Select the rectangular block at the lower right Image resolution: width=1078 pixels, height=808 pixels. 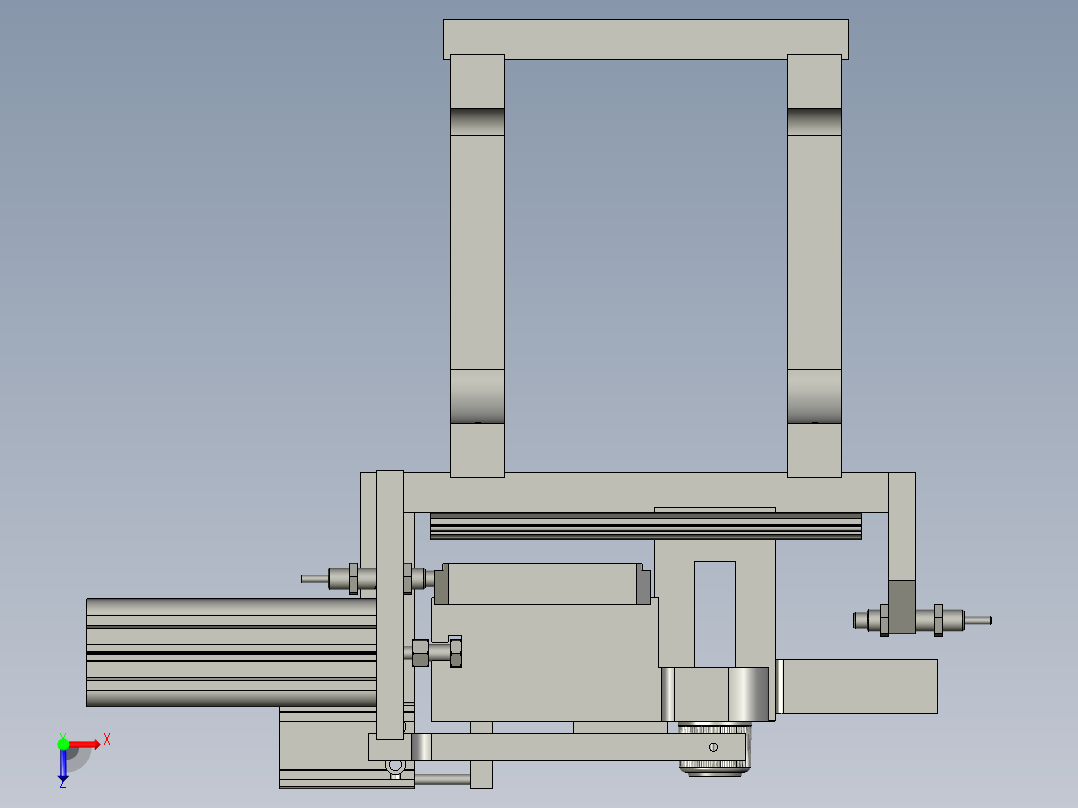[x=859, y=686]
